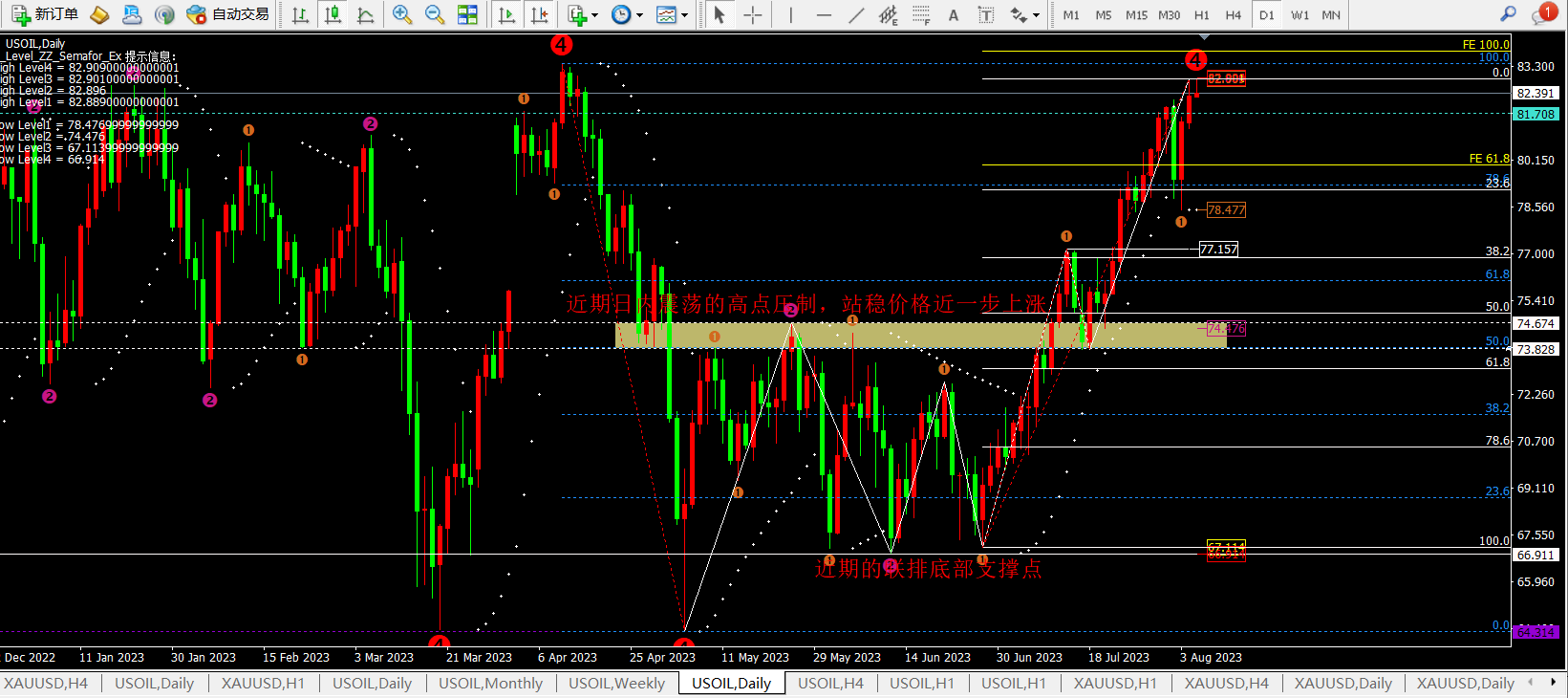This screenshot has width=1568, height=698.
Task: Switch to the H4 timeframe
Action: (x=1234, y=15)
